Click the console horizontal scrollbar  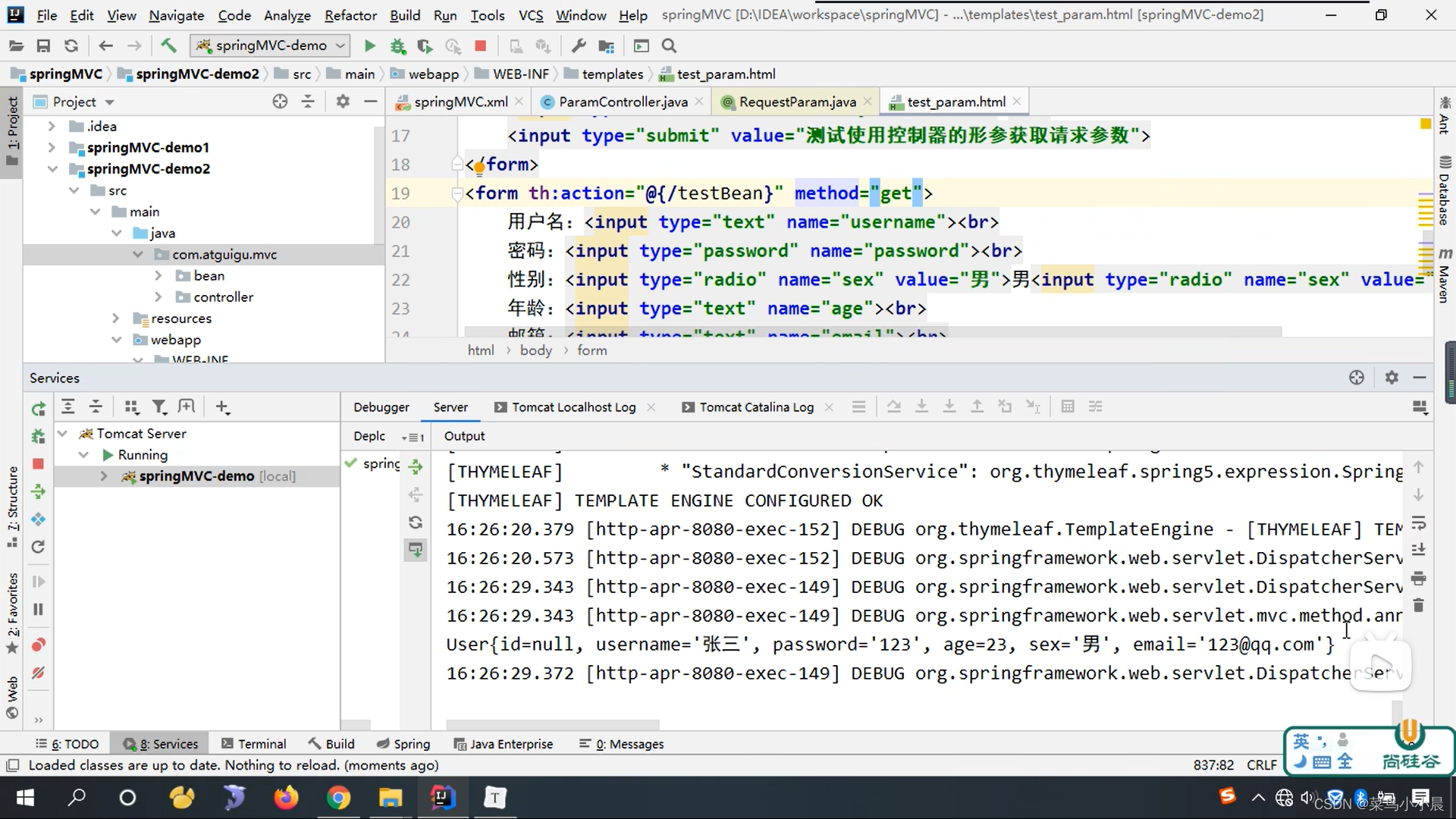pos(552,724)
